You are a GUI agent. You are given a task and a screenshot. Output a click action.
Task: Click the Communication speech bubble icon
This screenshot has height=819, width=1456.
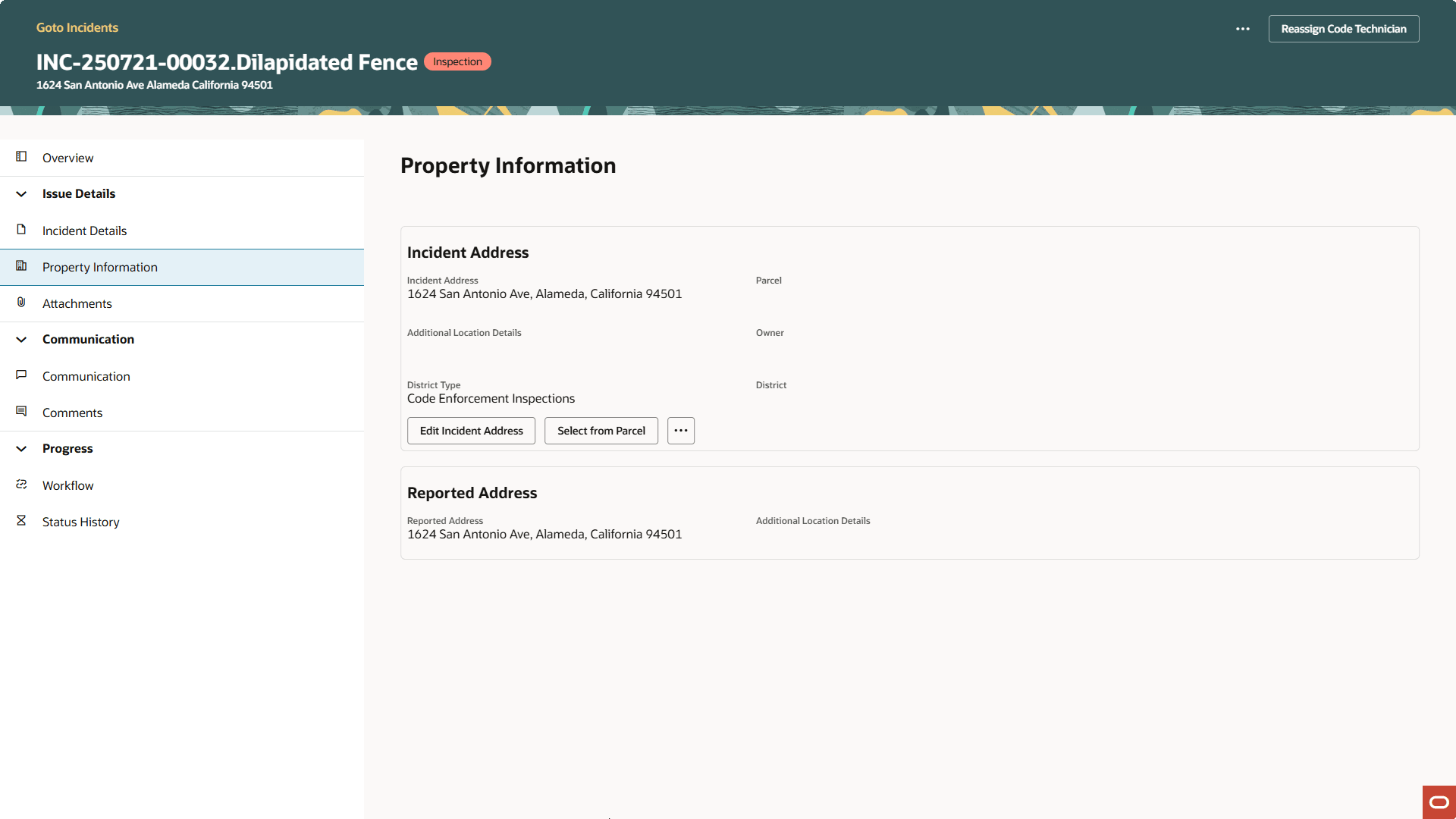tap(21, 375)
